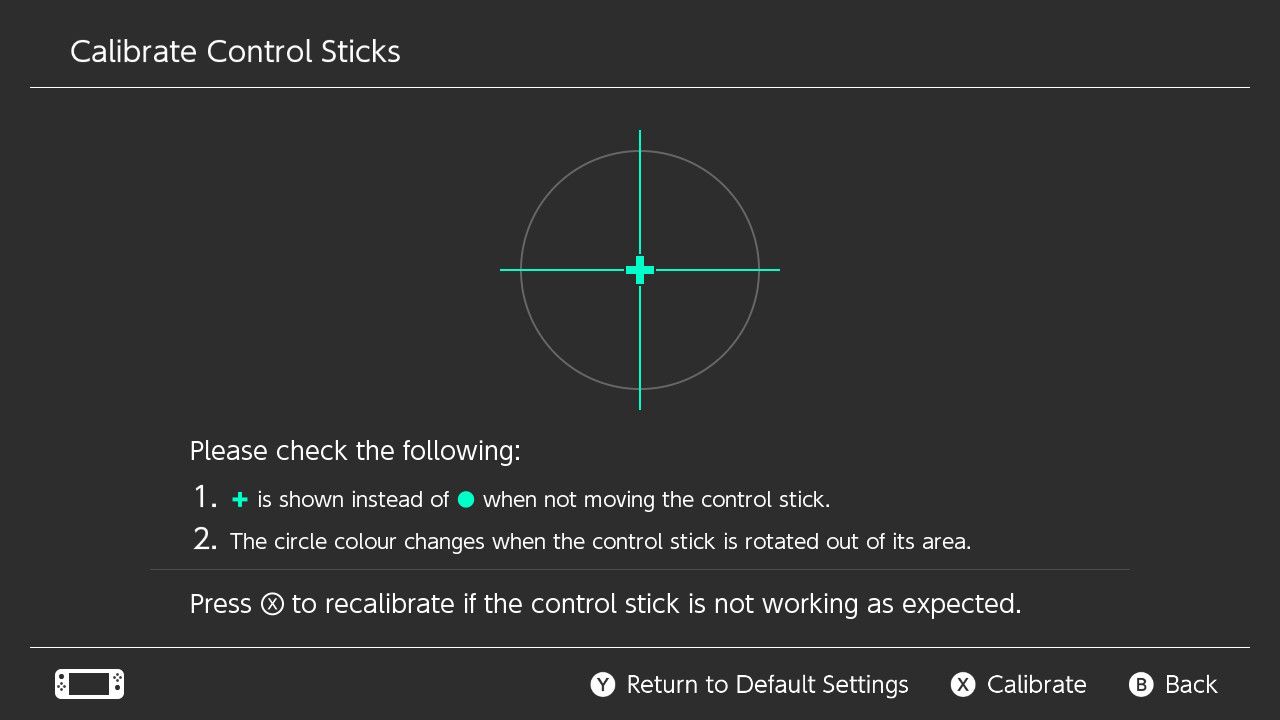Viewport: 1280px width, 720px height.
Task: Click the green crosshair stick indicator
Action: 640,269
